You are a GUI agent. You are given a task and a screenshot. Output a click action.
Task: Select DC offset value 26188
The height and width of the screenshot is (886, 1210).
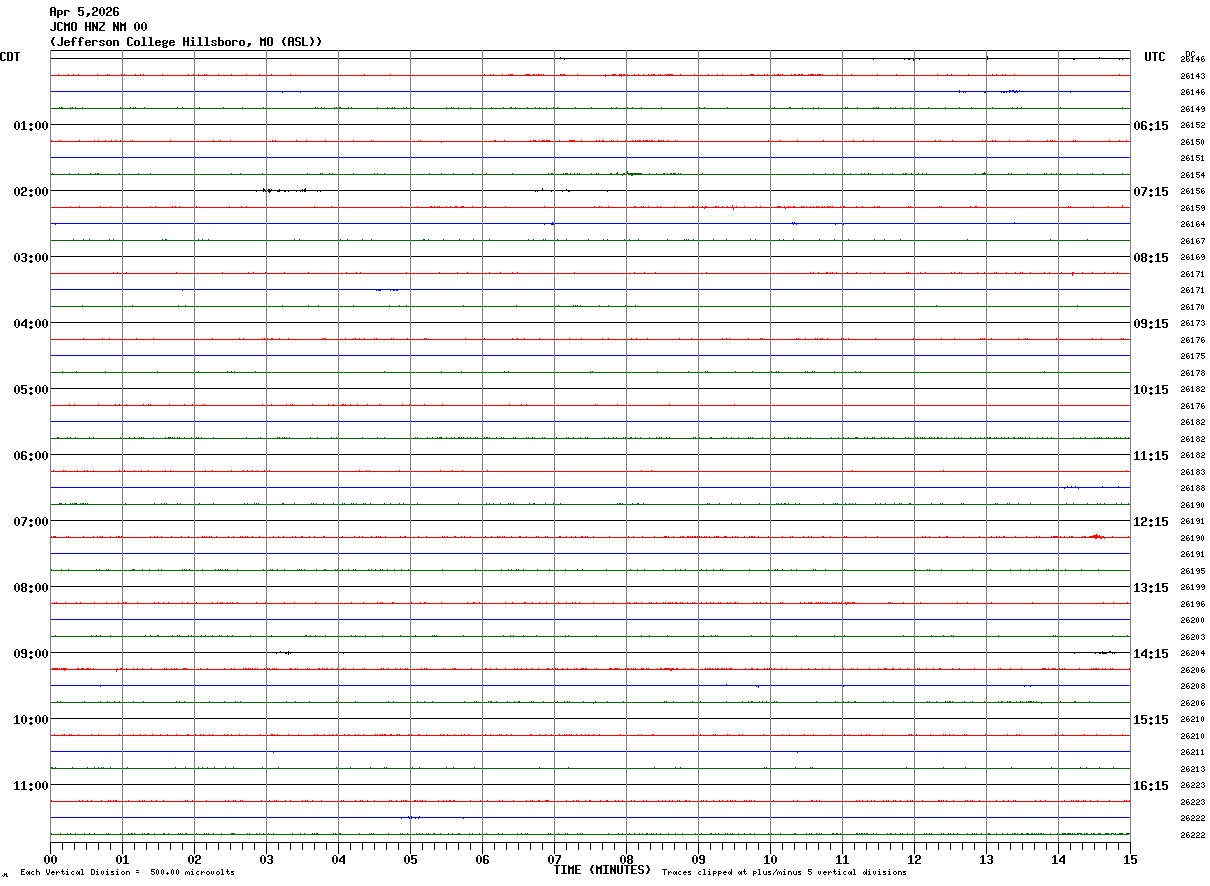1192,488
